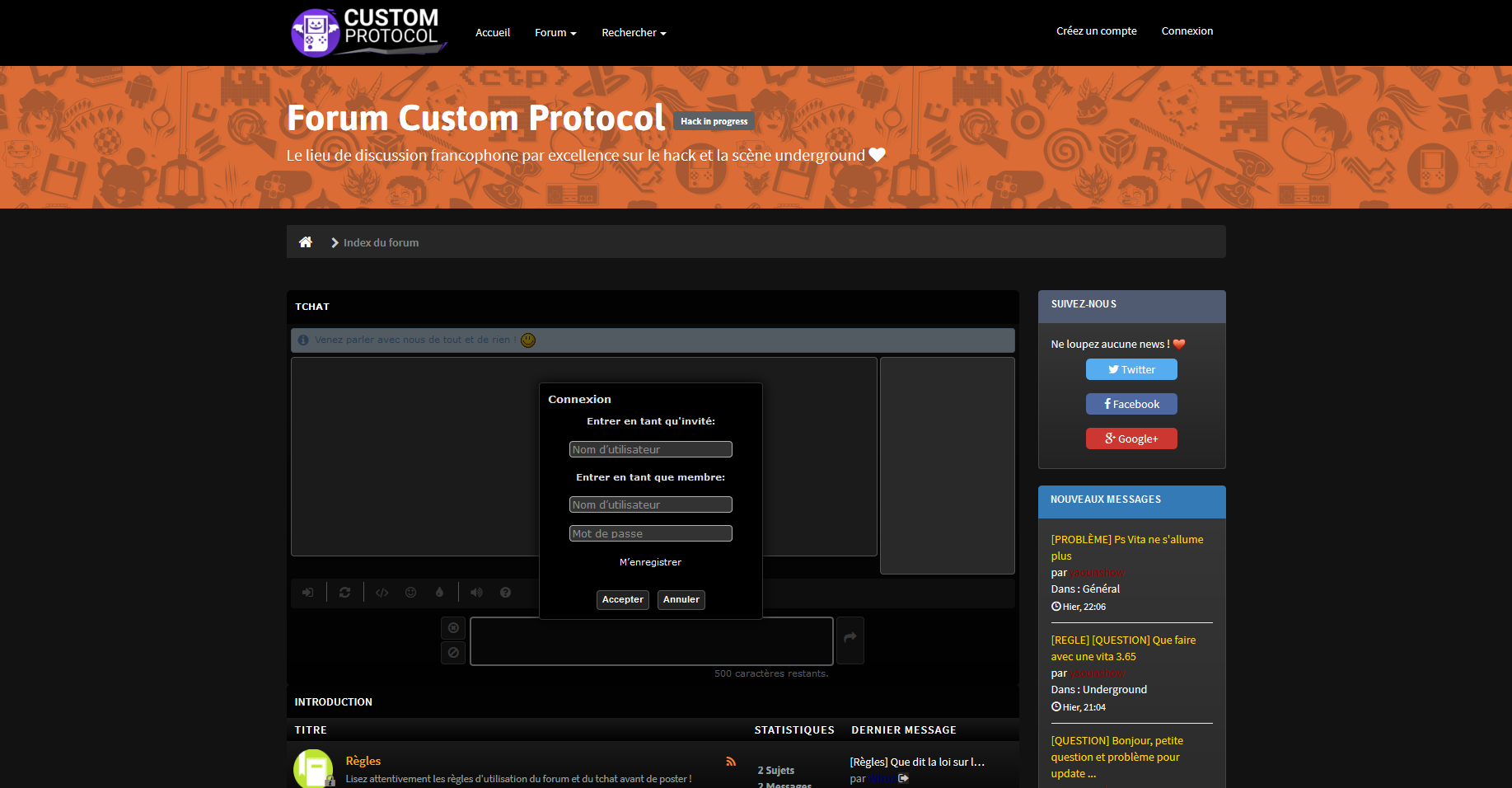
Task: Click the Accepter button
Action: (x=623, y=600)
